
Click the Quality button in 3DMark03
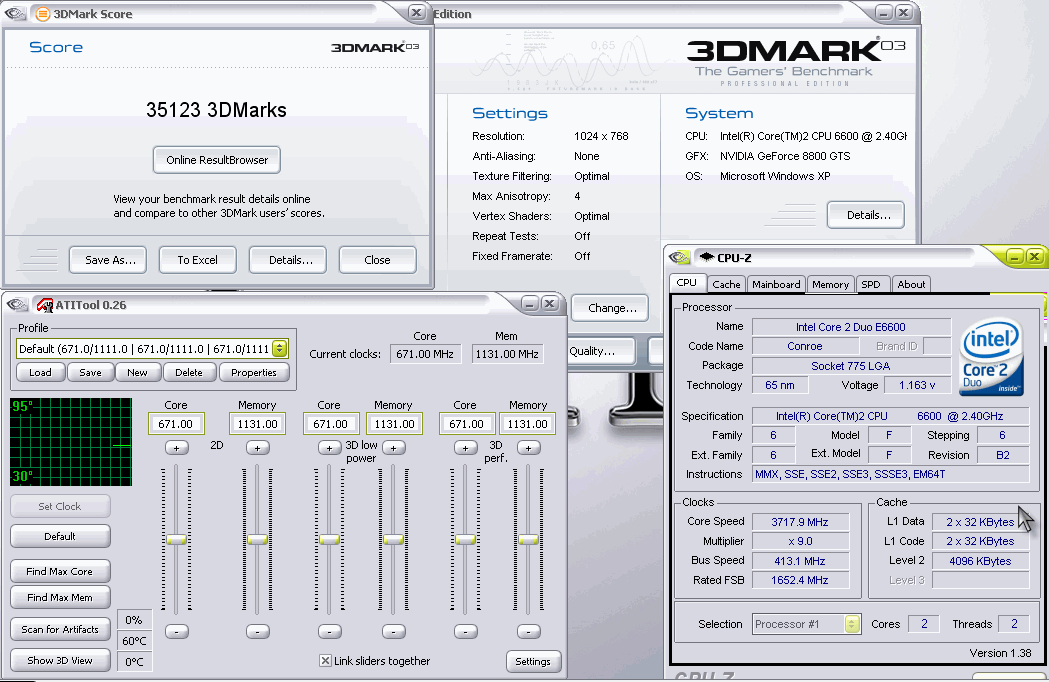click(600, 351)
